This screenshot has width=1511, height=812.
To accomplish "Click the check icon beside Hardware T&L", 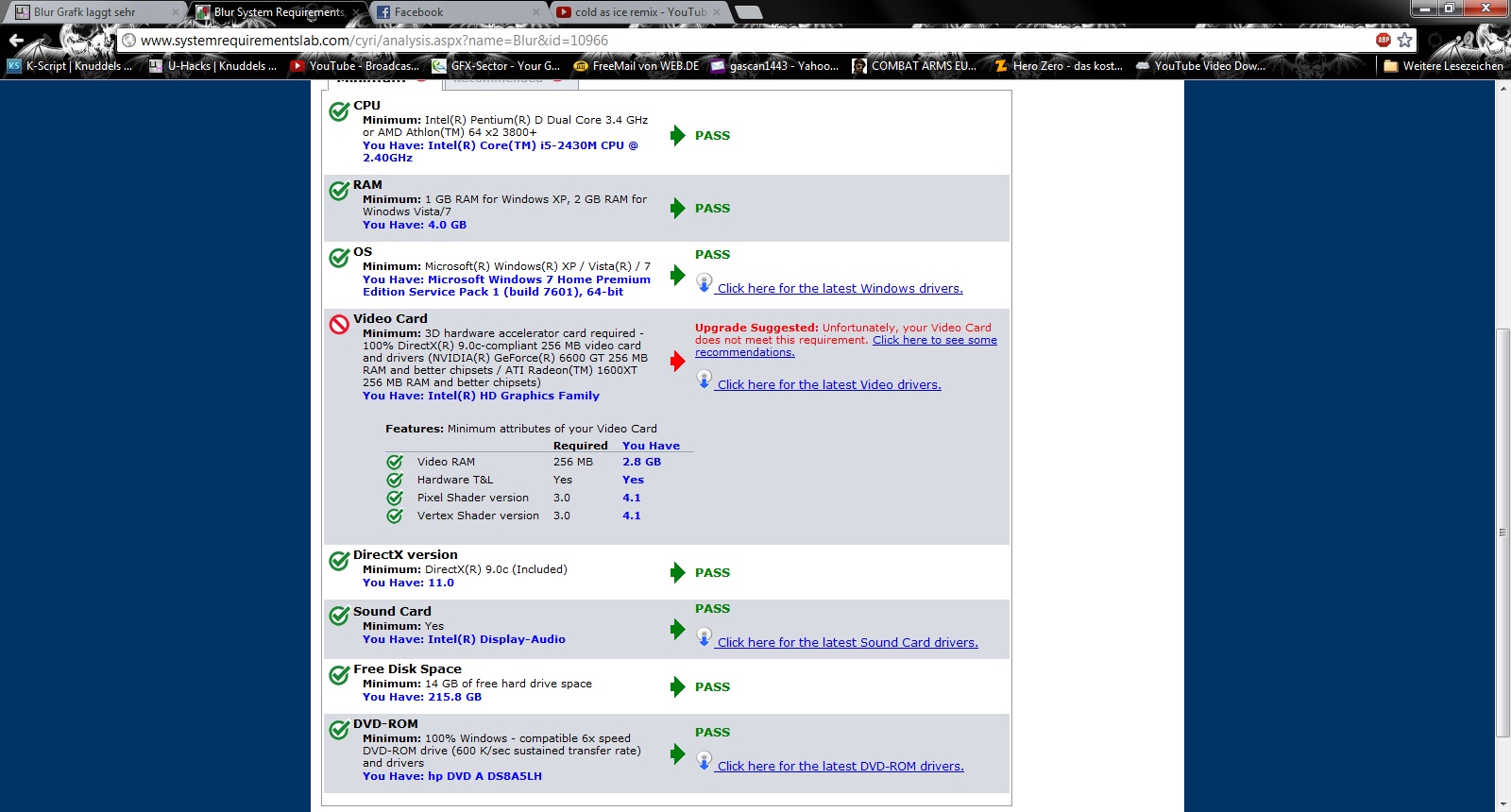I will [395, 480].
